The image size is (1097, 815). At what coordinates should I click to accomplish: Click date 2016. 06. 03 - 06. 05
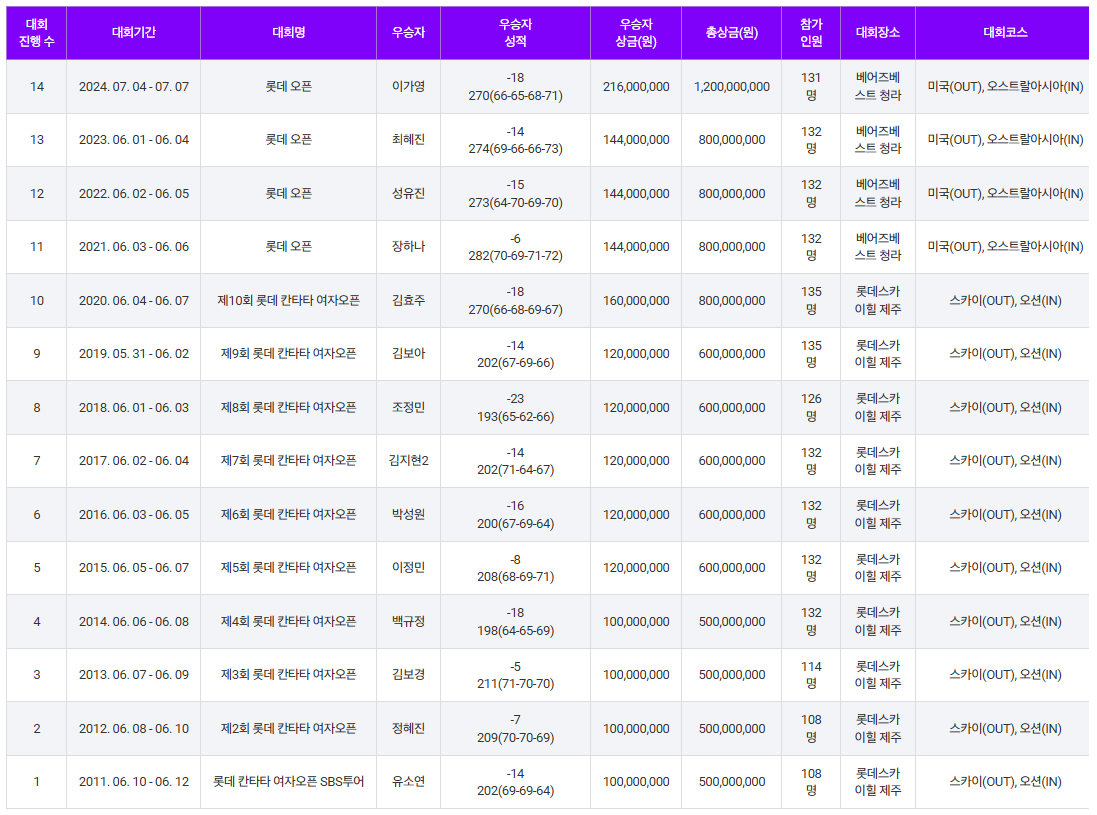134,515
